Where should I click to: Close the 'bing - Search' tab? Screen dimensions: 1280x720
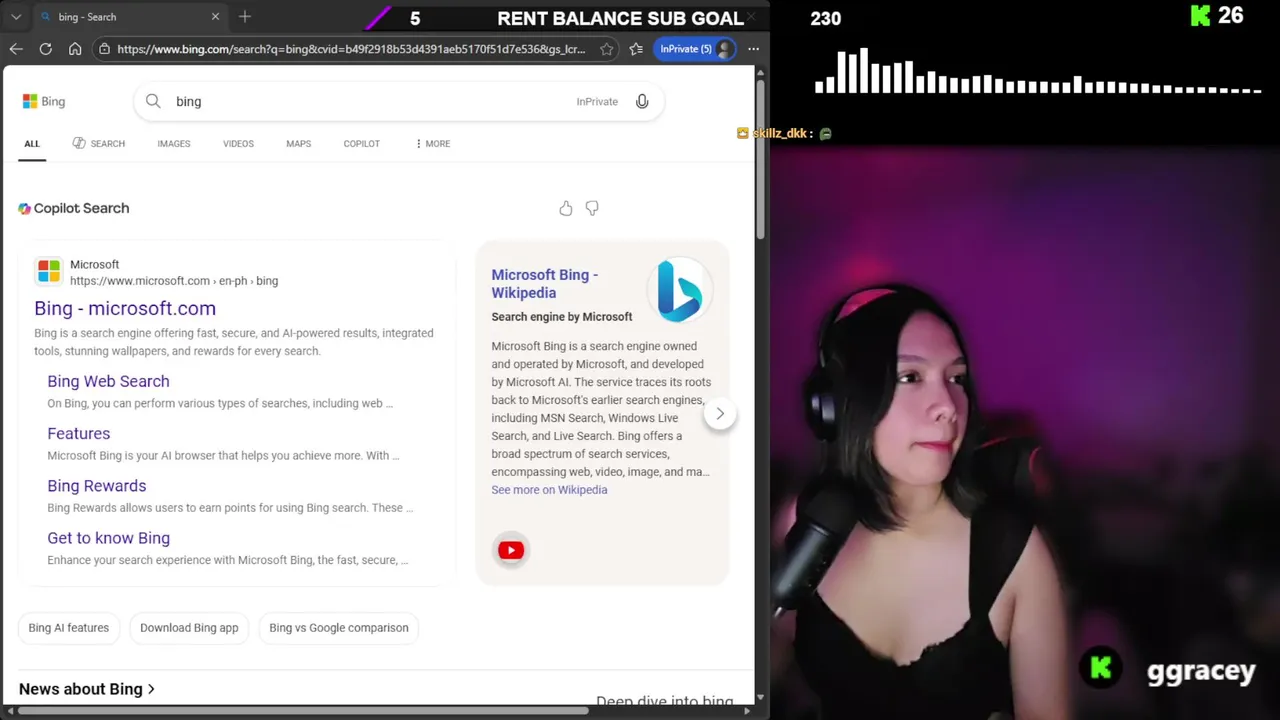click(215, 17)
